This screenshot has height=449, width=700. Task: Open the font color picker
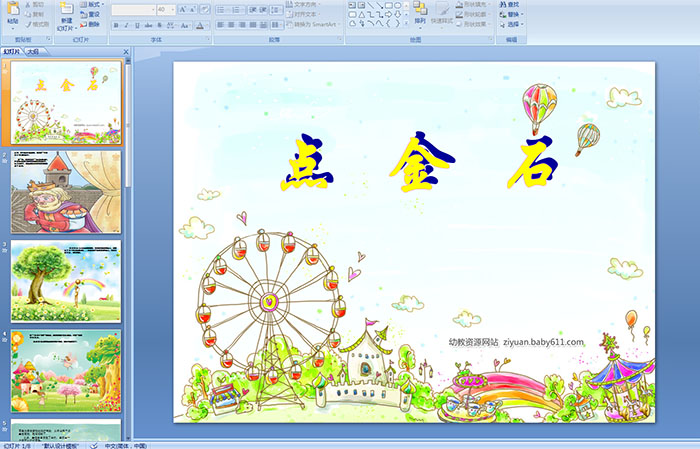click(x=201, y=24)
